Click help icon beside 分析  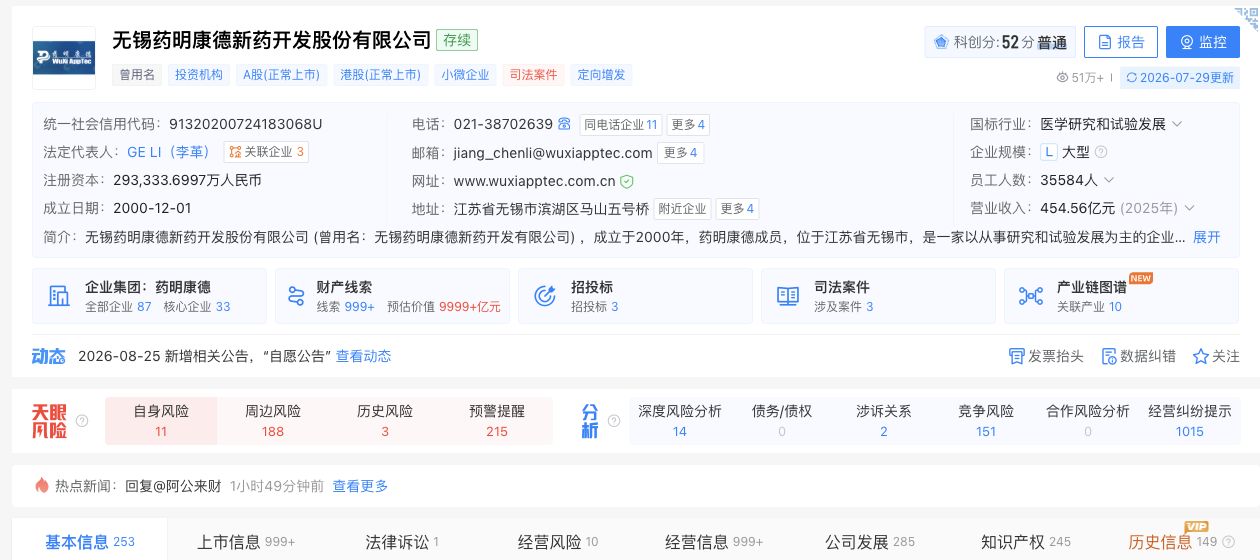click(614, 421)
